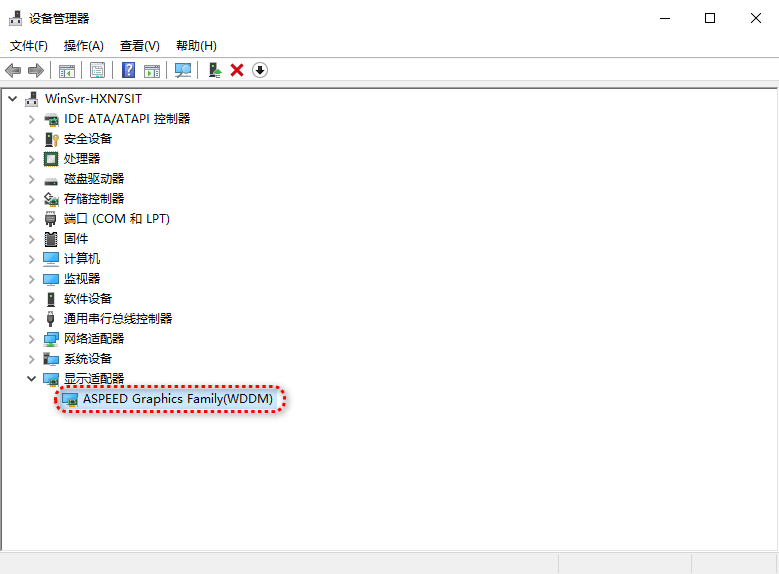This screenshot has height=574, width=779.
Task: Click the Device Manager title bar icon
Action: click(x=15, y=18)
